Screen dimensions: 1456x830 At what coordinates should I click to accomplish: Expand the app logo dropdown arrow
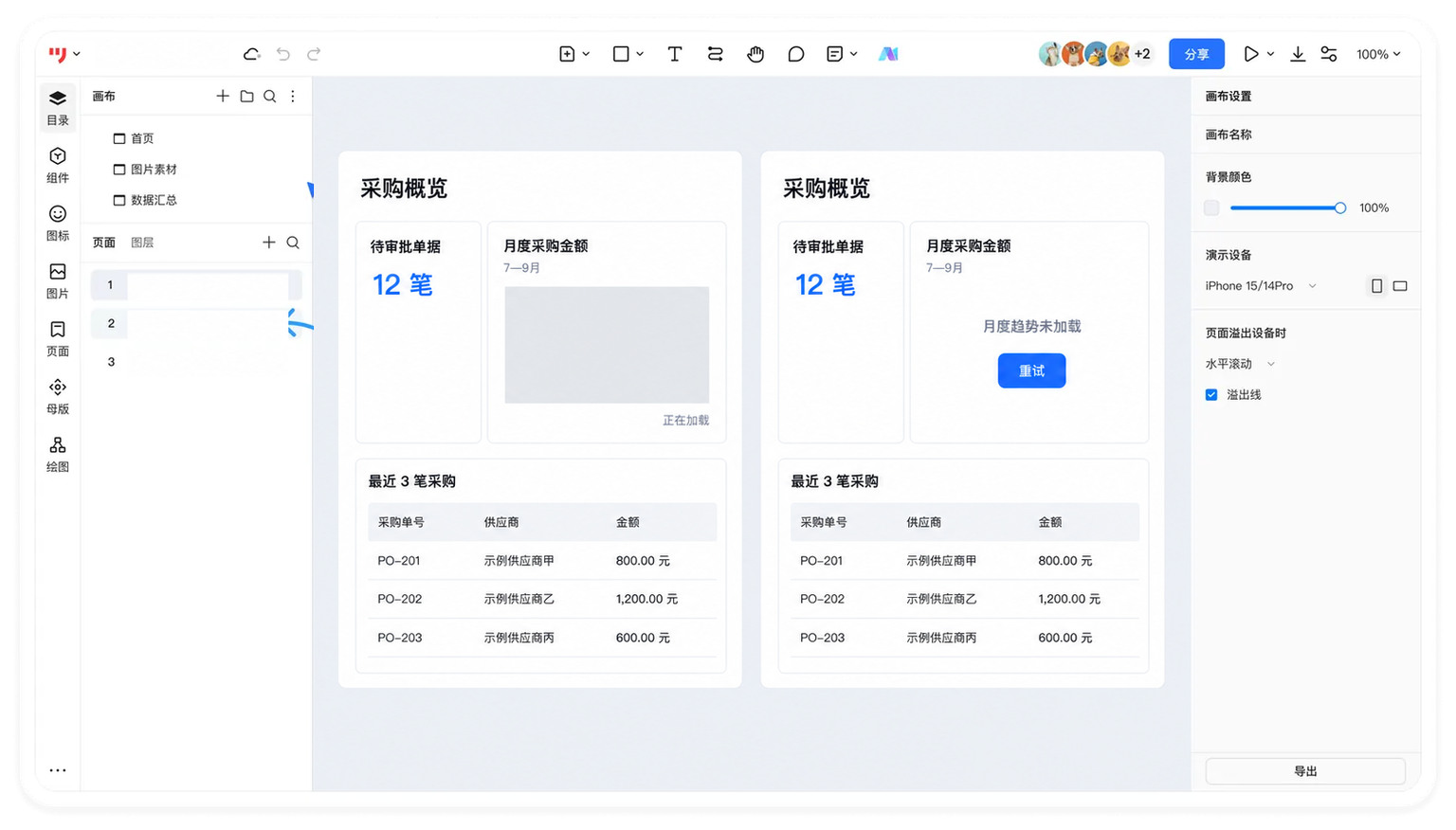[77, 54]
